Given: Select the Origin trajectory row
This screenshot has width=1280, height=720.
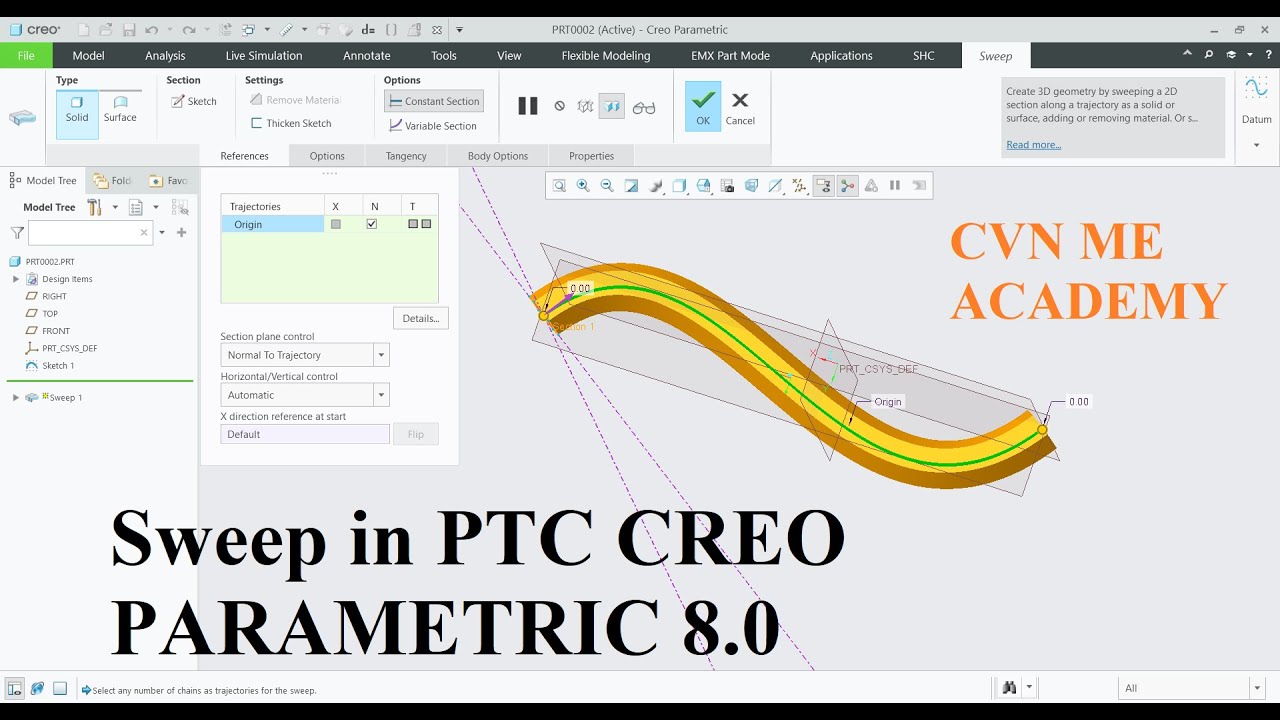Looking at the screenshot, I should click(272, 224).
